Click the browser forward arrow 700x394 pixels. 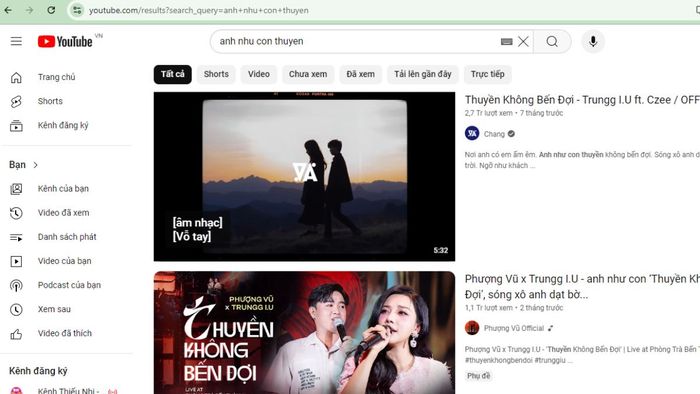[29, 10]
